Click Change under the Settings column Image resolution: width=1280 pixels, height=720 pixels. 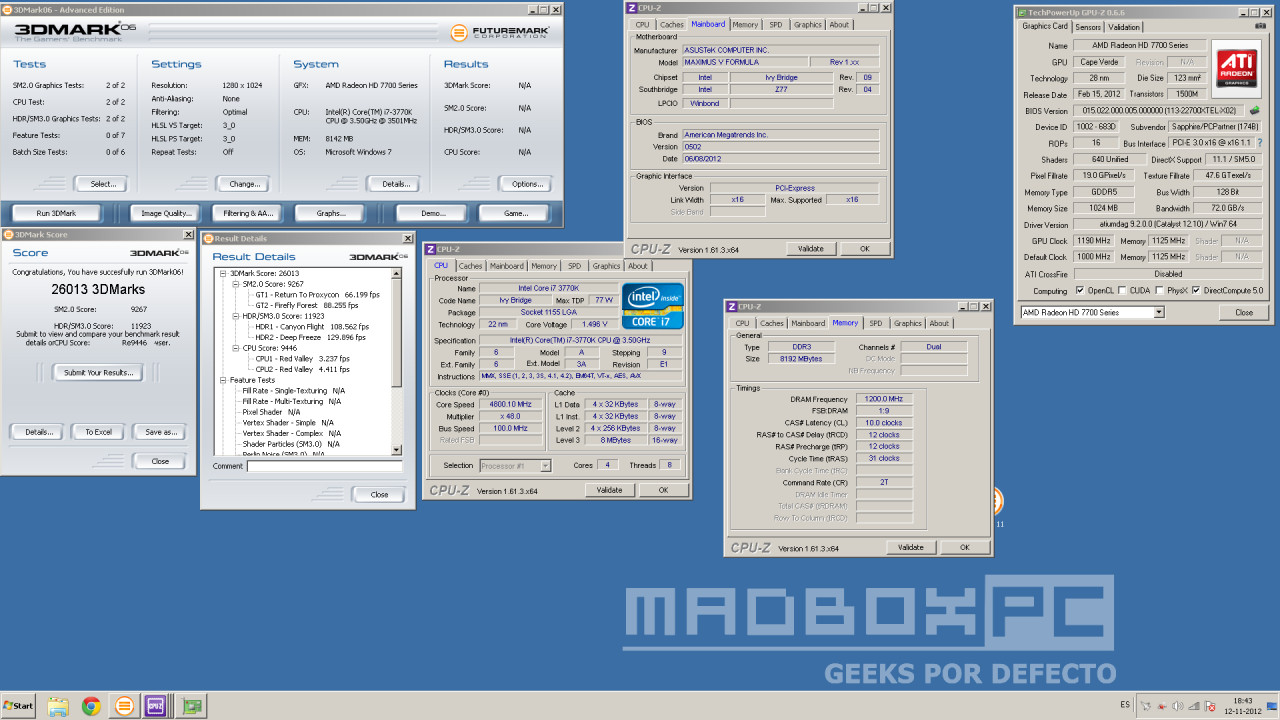244,184
